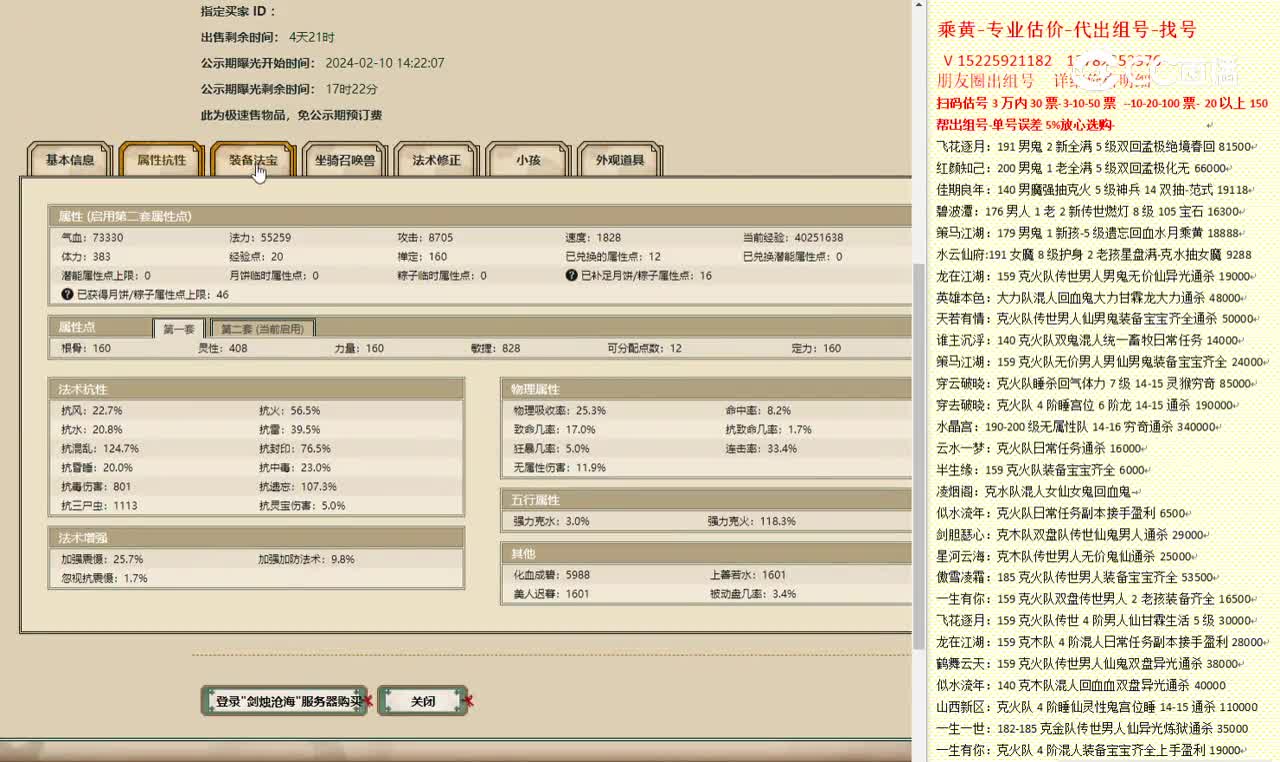Click 物理吸收率: 25.3%
The width and height of the screenshot is (1280, 762).
click(560, 411)
